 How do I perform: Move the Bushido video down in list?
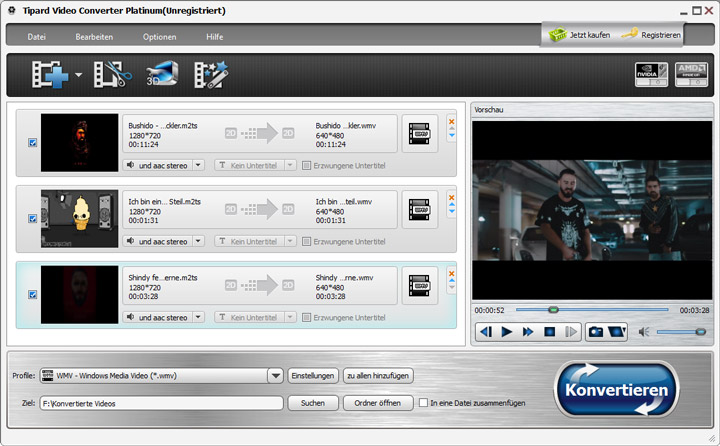click(452, 135)
